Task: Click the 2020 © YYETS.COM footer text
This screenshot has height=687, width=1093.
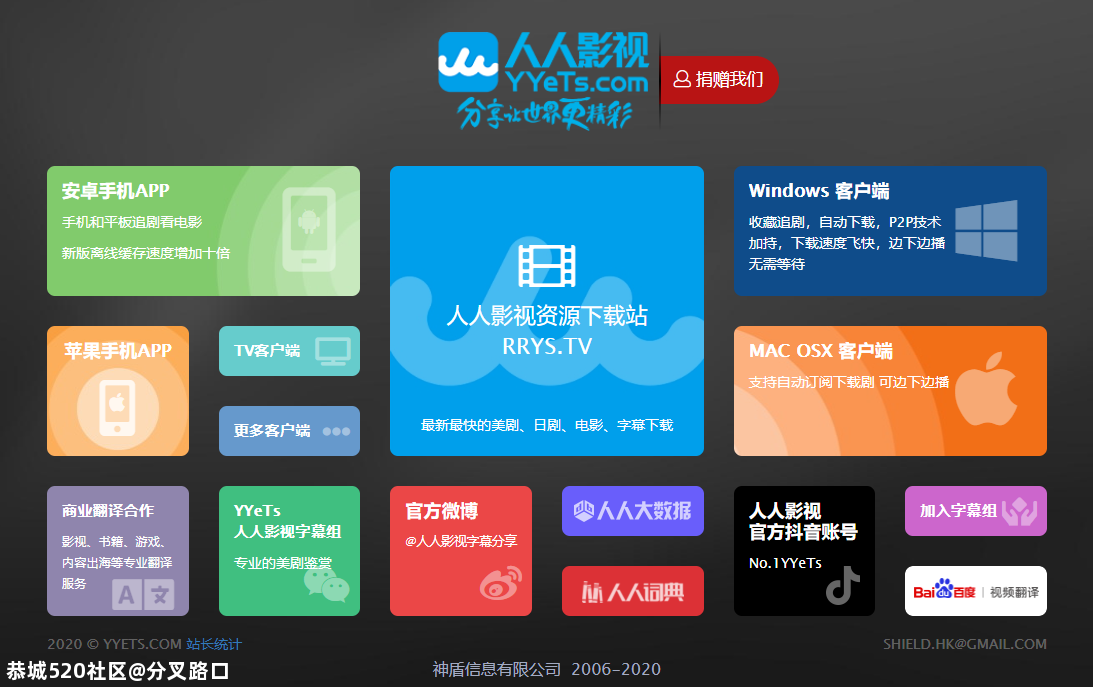Action: coord(114,644)
